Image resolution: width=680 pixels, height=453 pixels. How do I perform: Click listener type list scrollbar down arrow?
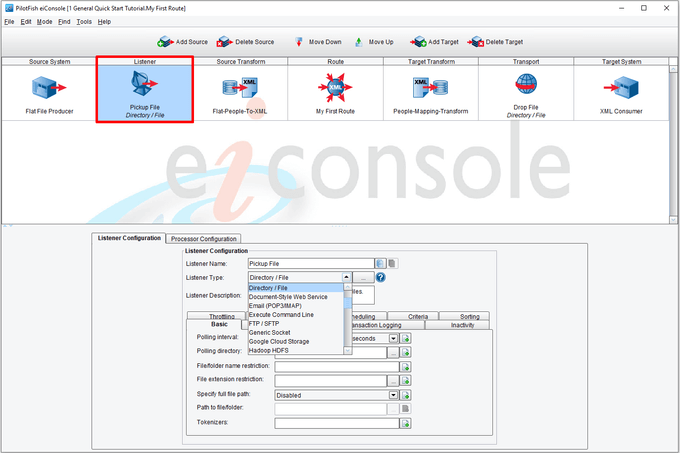tap(347, 350)
